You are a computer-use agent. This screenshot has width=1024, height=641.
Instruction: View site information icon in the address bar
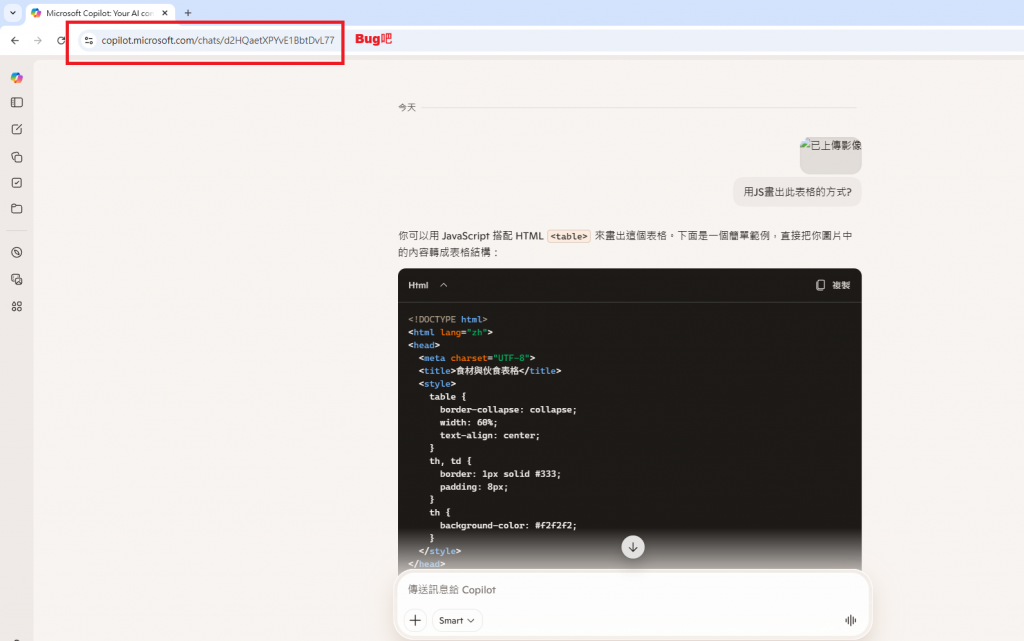pos(89,40)
